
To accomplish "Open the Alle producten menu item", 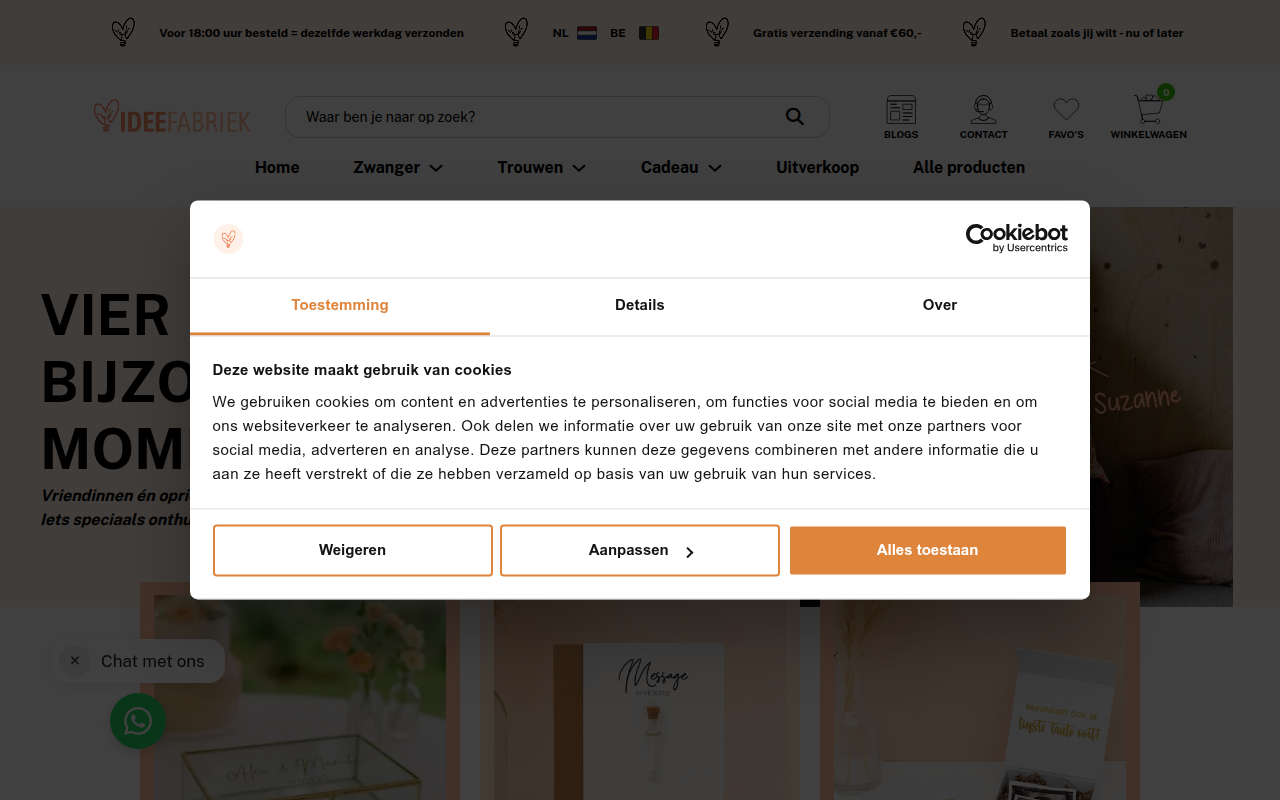I will coord(969,167).
